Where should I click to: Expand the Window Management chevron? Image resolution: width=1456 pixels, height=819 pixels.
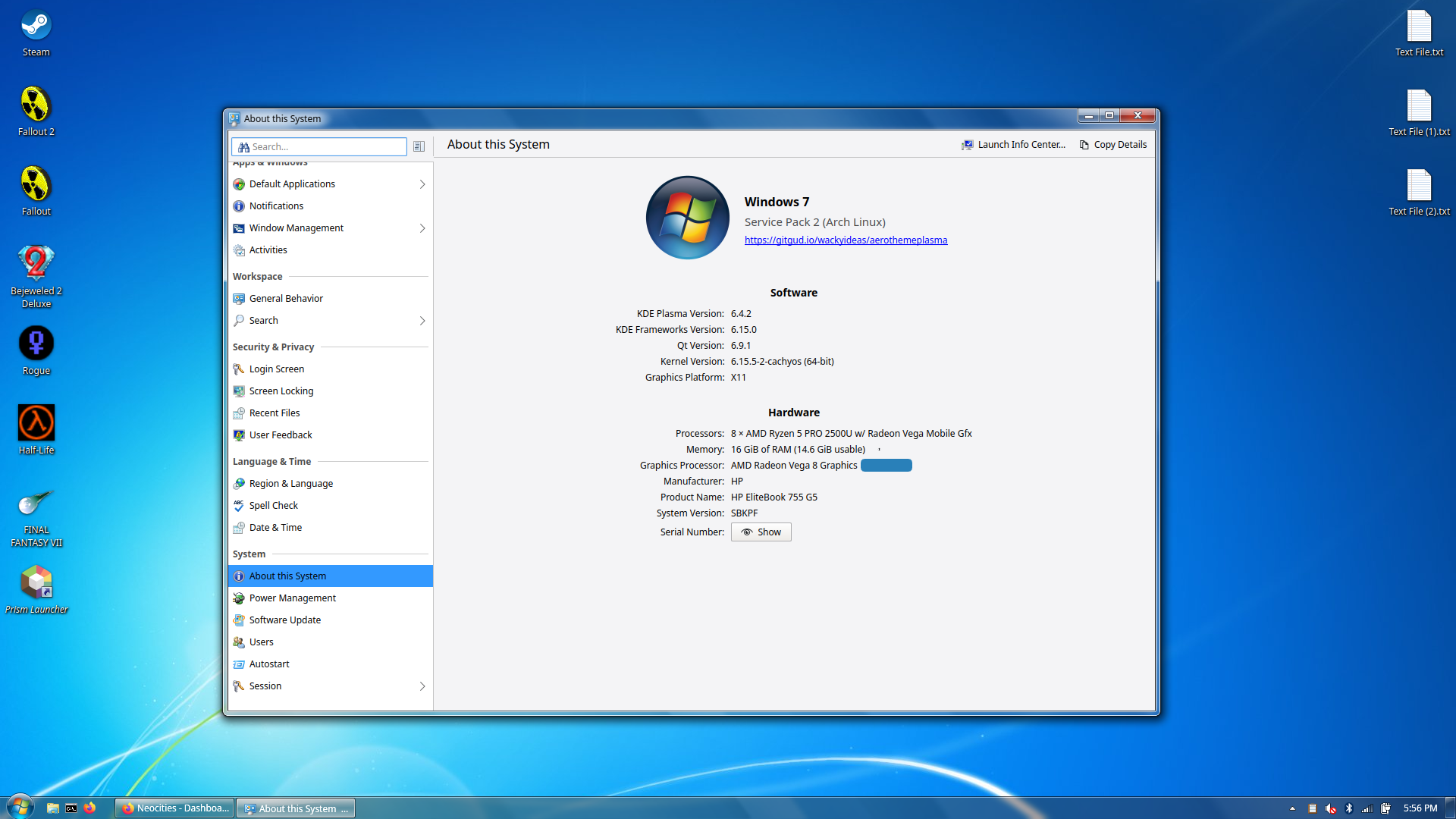(422, 228)
